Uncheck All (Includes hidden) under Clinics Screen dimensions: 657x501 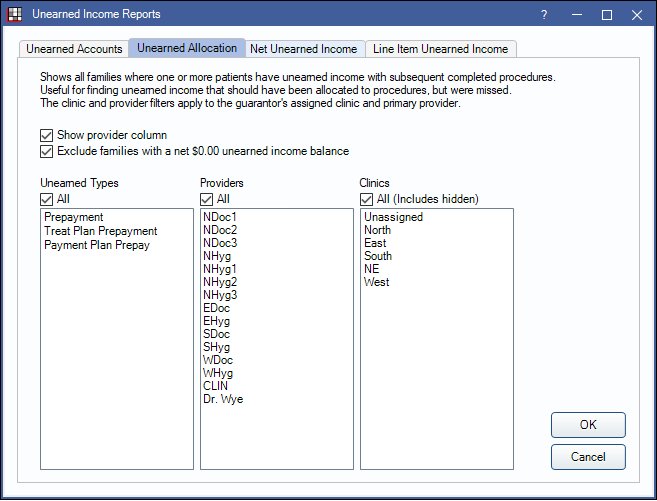coord(367,199)
